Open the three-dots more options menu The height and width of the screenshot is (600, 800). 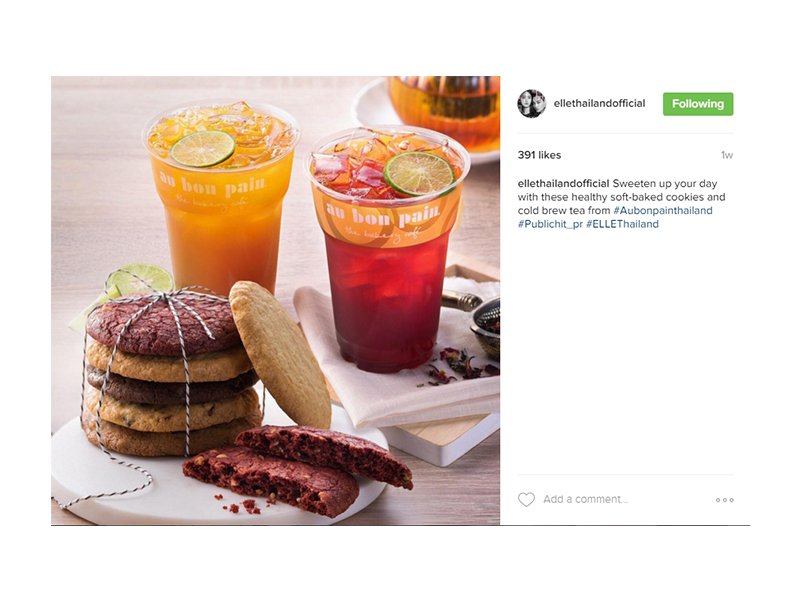coord(724,500)
